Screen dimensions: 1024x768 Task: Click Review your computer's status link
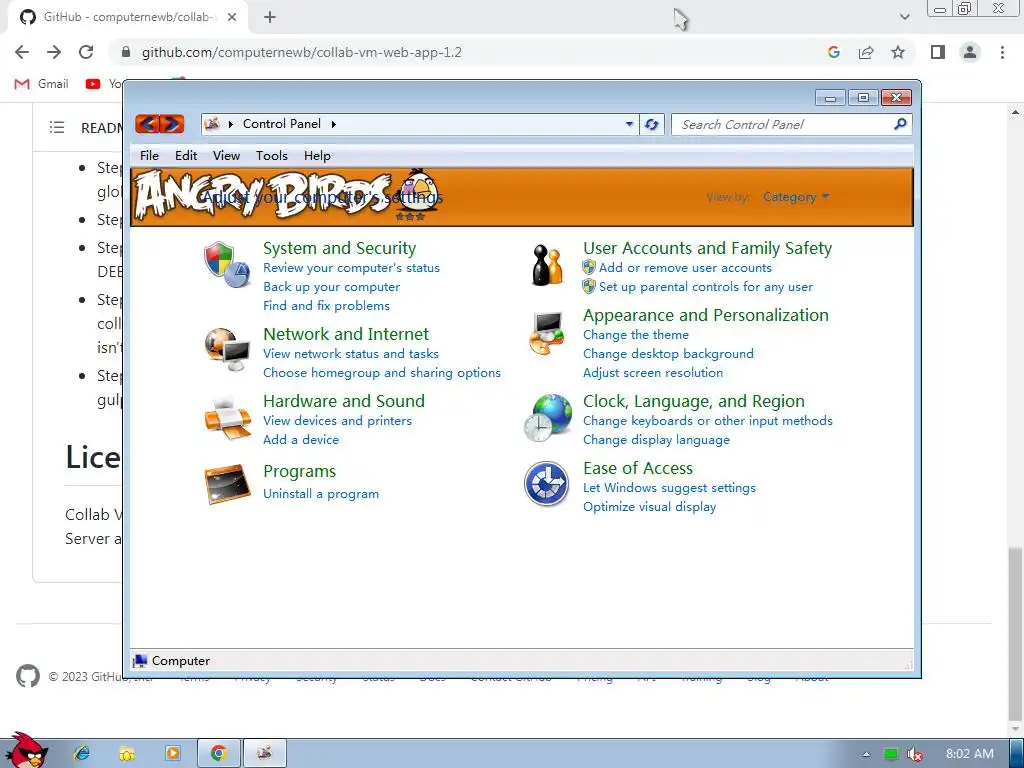[x=351, y=268]
